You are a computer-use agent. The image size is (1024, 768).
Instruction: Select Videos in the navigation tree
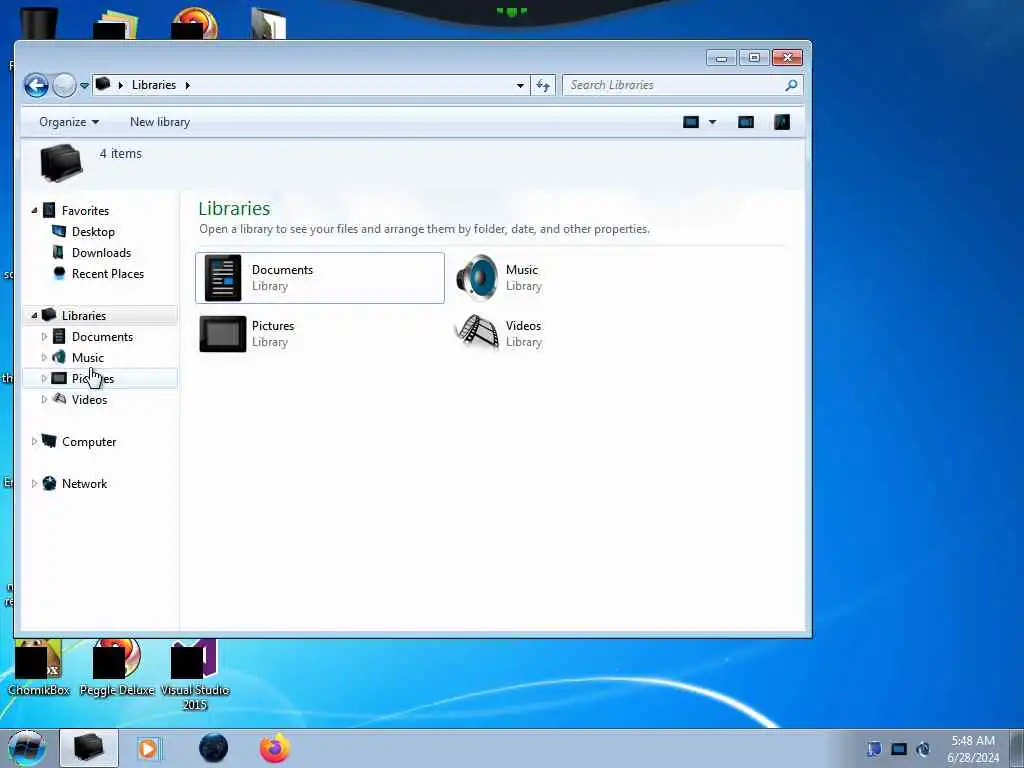89,400
